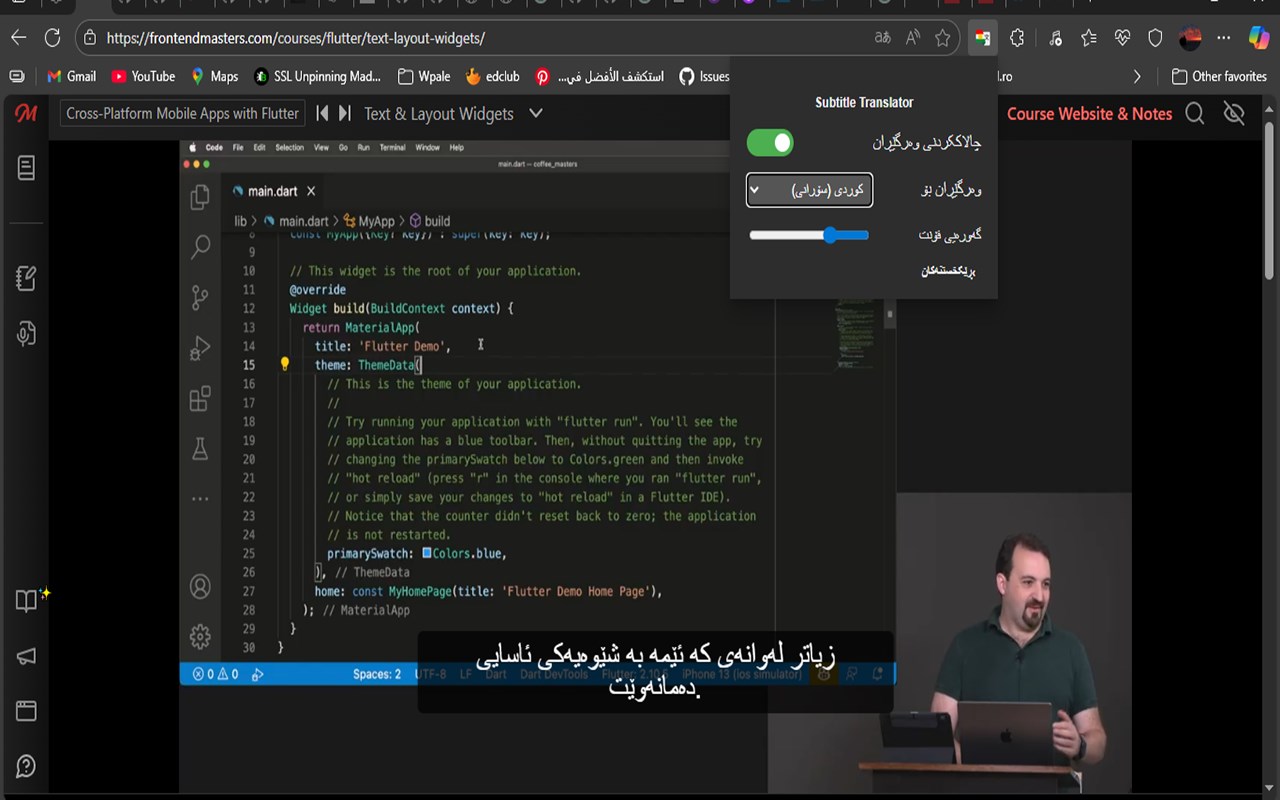Open the Subtitle Translator extension icon in toolbar
Image resolution: width=1280 pixels, height=800 pixels.
click(982, 38)
